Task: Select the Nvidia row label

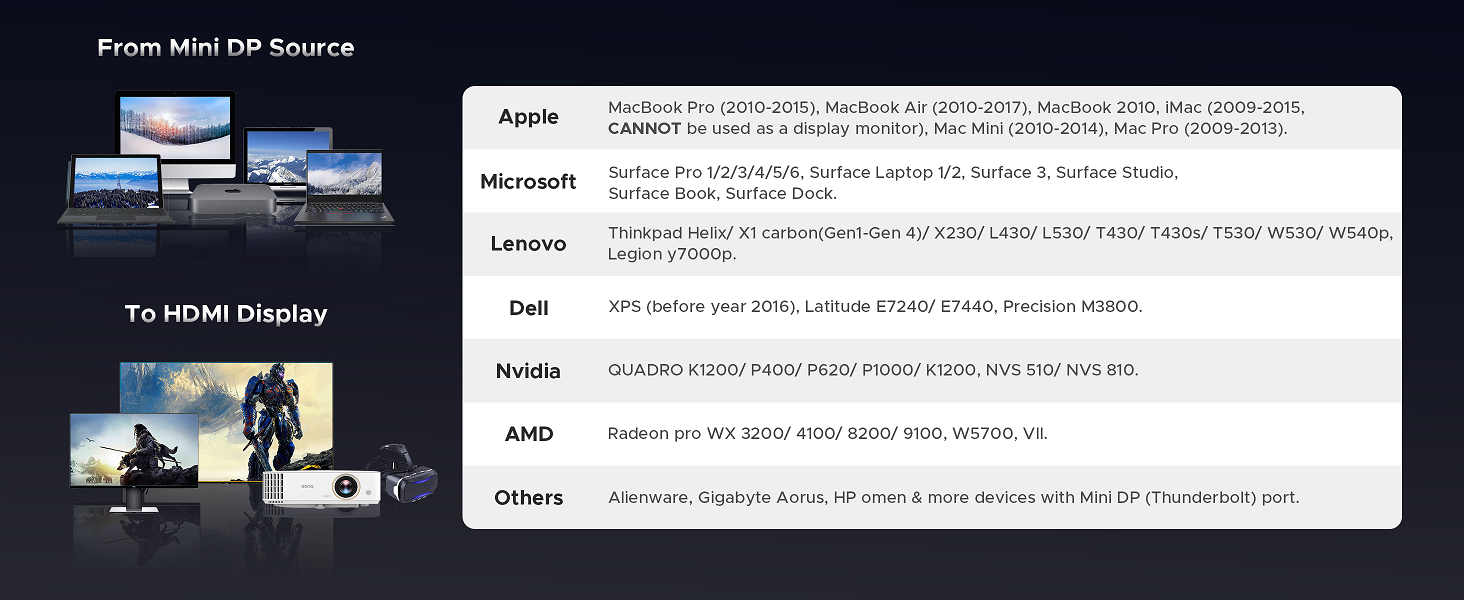Action: tap(528, 371)
